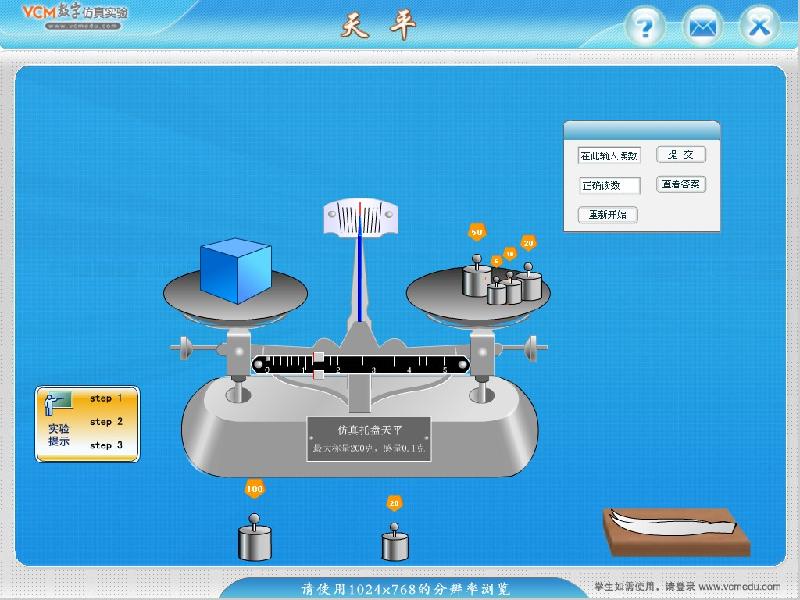Pick the 20g weight below the balance
This screenshot has height=600, width=800.
[395, 545]
